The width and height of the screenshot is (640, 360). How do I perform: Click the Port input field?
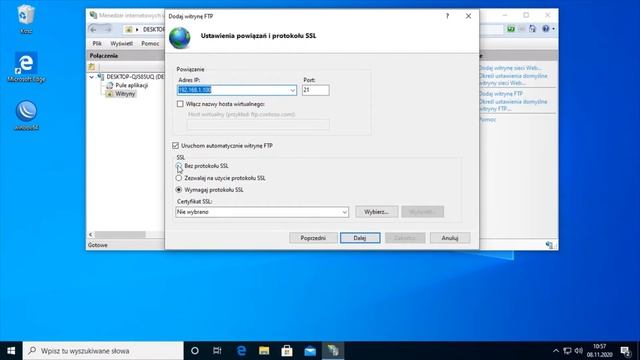(x=316, y=90)
